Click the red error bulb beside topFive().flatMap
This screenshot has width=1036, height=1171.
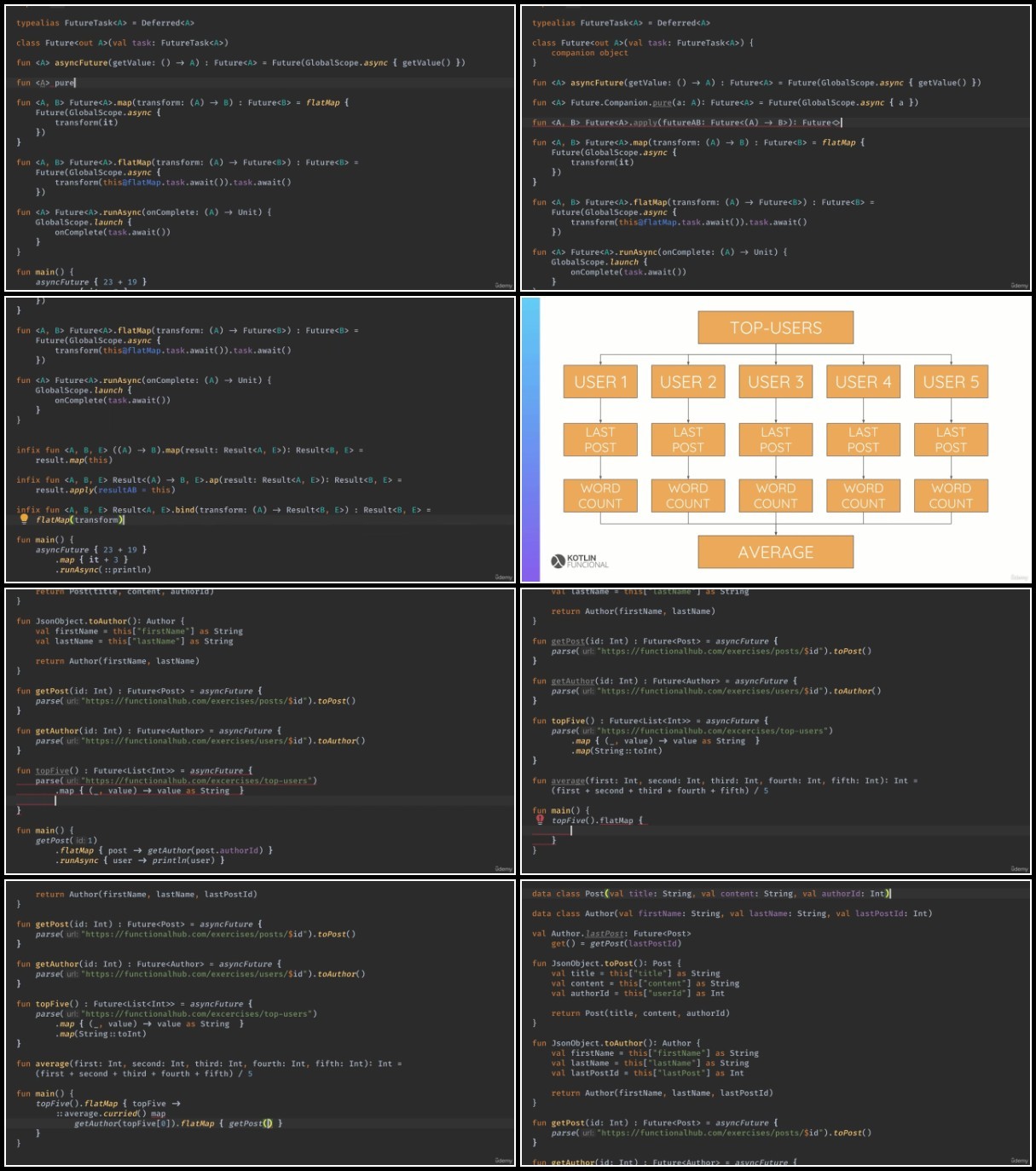tap(540, 820)
